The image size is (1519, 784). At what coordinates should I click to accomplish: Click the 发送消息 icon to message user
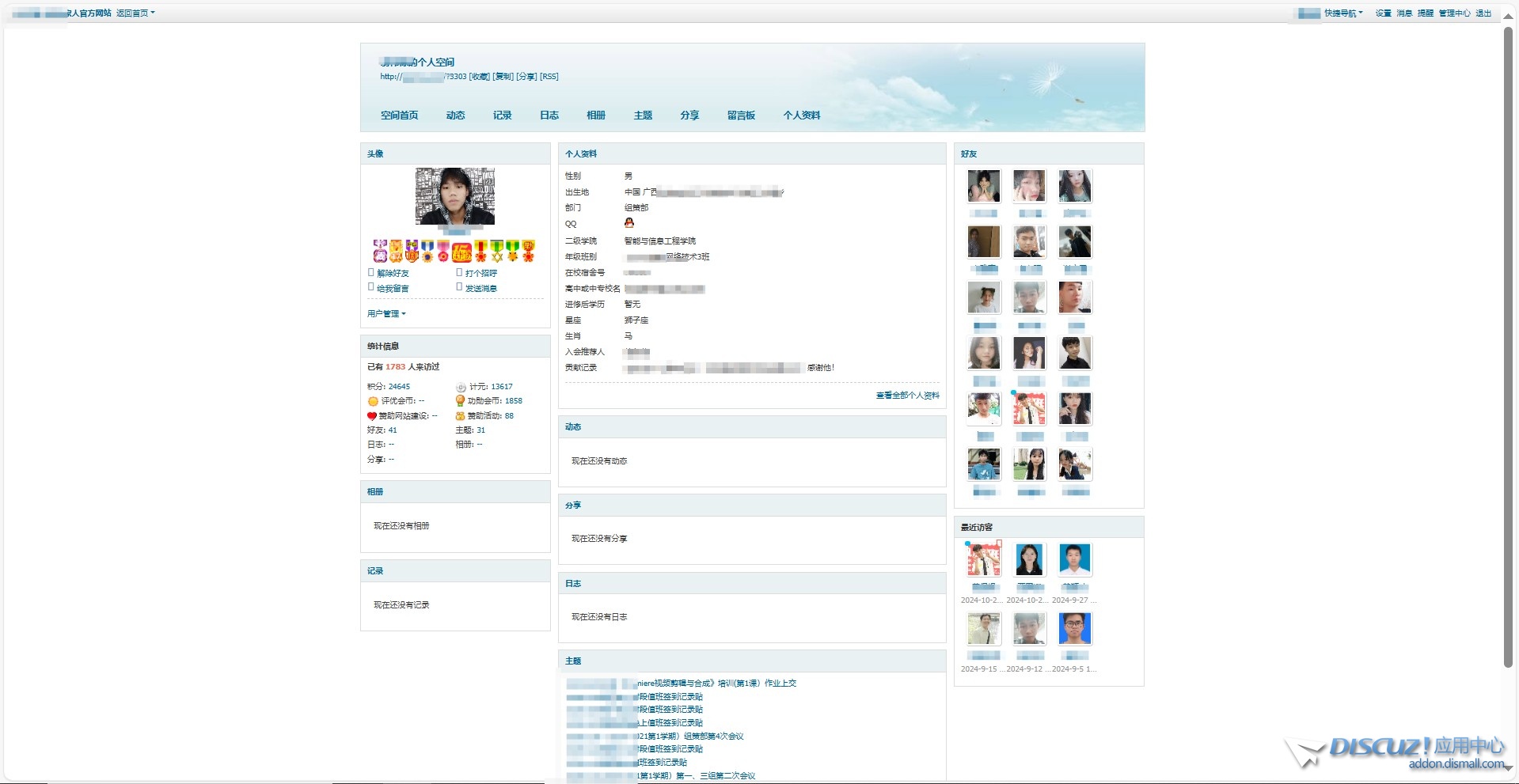point(459,287)
